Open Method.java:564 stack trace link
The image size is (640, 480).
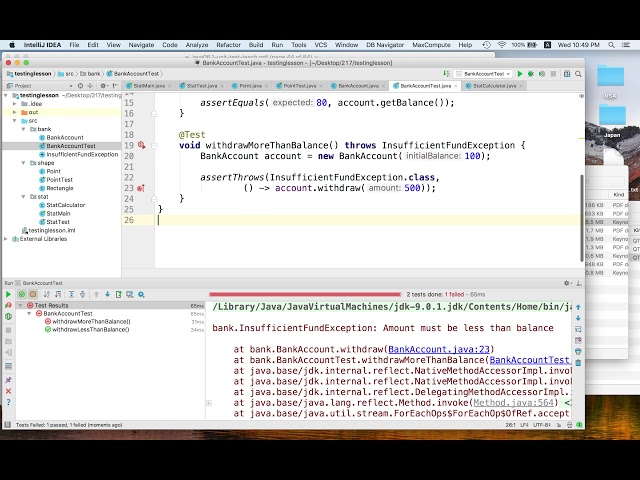tap(513, 403)
